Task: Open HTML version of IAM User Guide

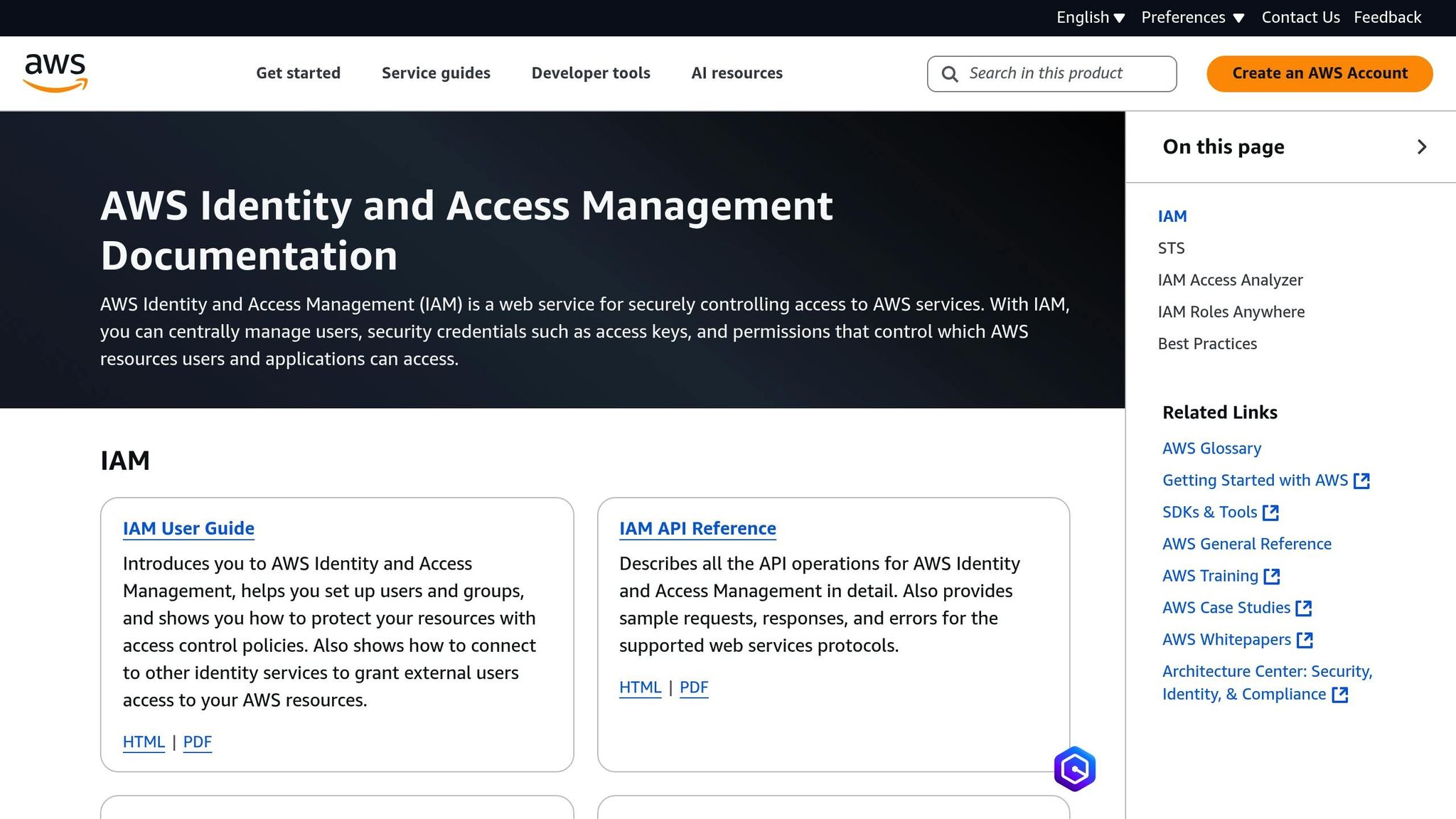Action: [144, 742]
